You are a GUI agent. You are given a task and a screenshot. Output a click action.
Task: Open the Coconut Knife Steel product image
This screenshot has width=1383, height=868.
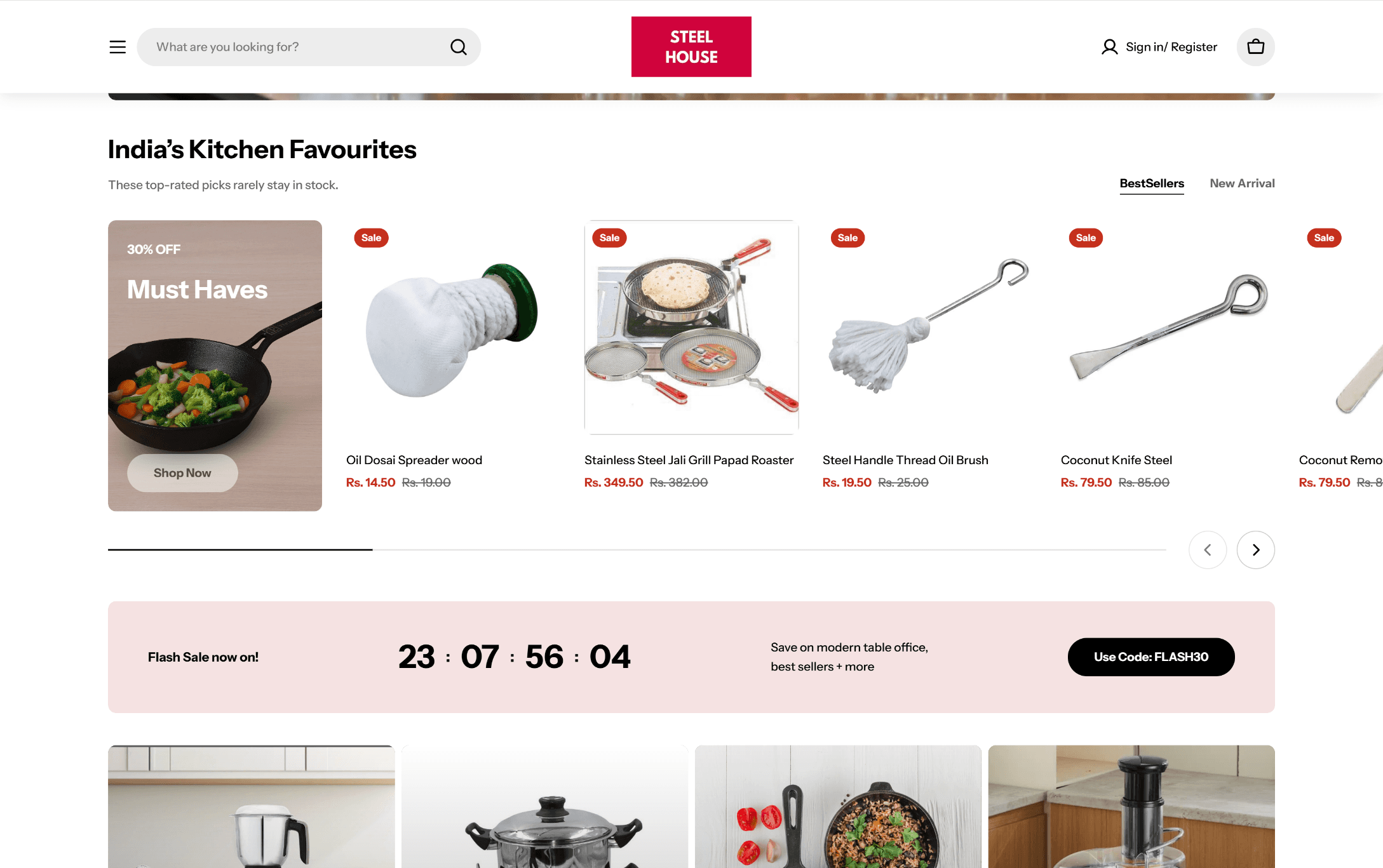tap(1168, 328)
